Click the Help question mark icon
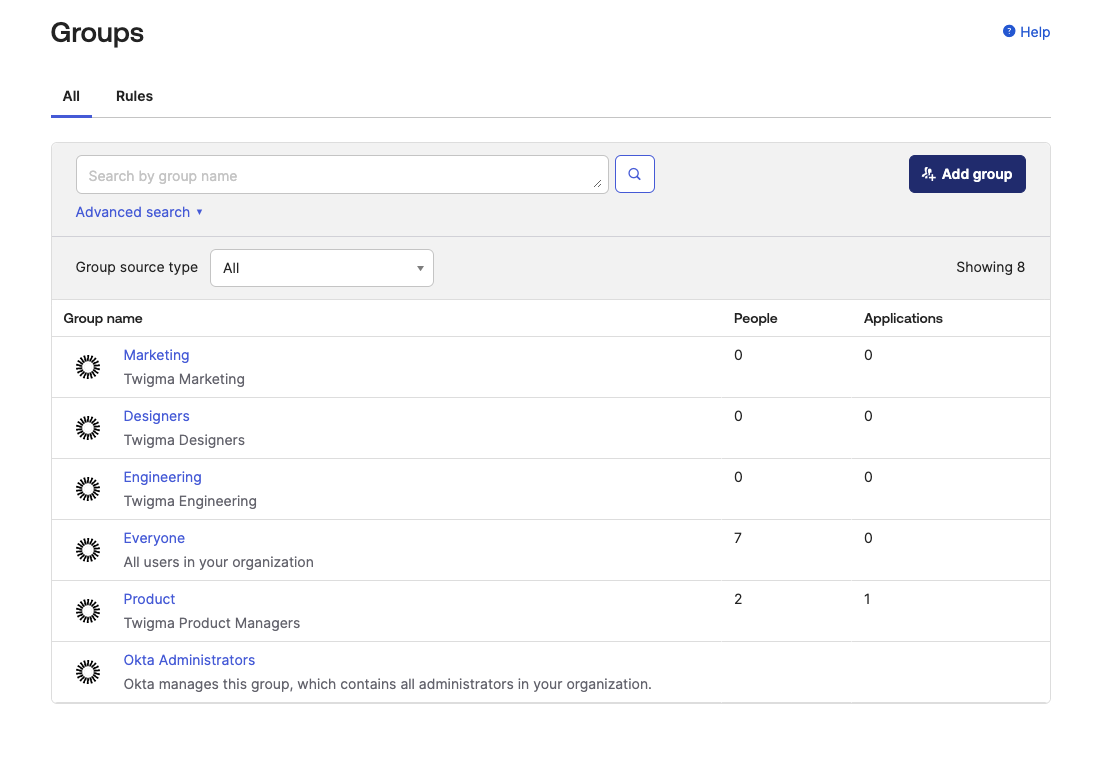This screenshot has height=773, width=1117. click(1008, 31)
